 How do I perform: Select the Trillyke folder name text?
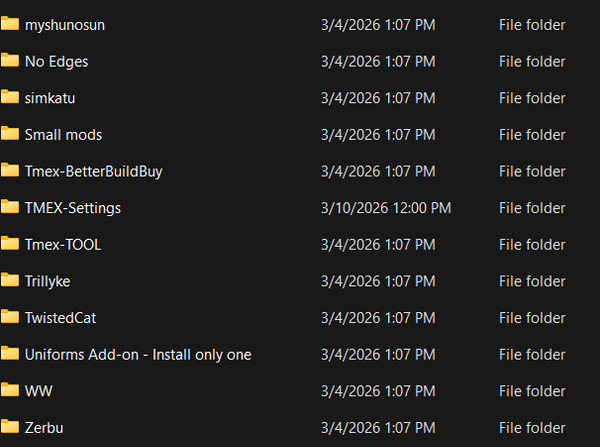48,281
